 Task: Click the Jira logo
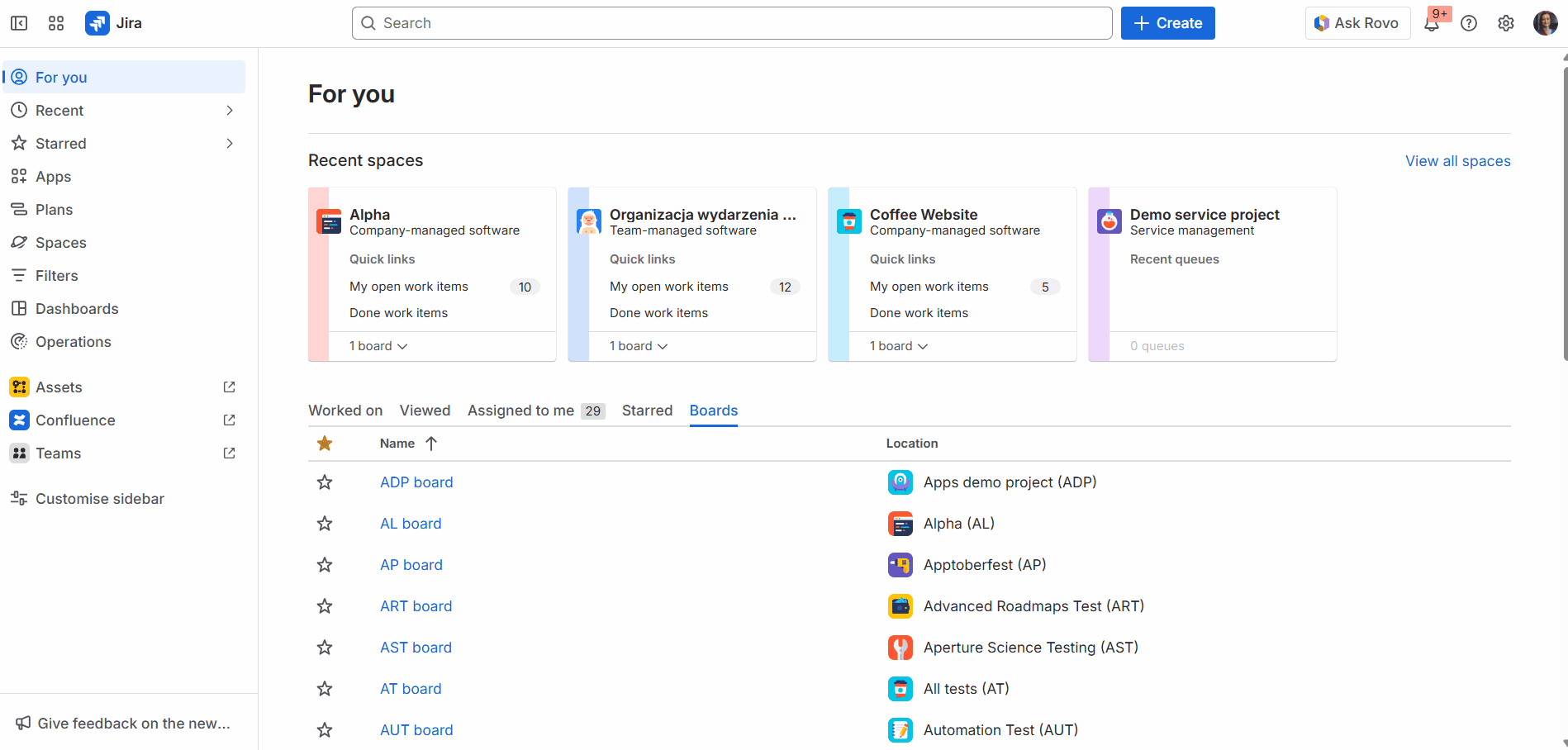[x=114, y=23]
